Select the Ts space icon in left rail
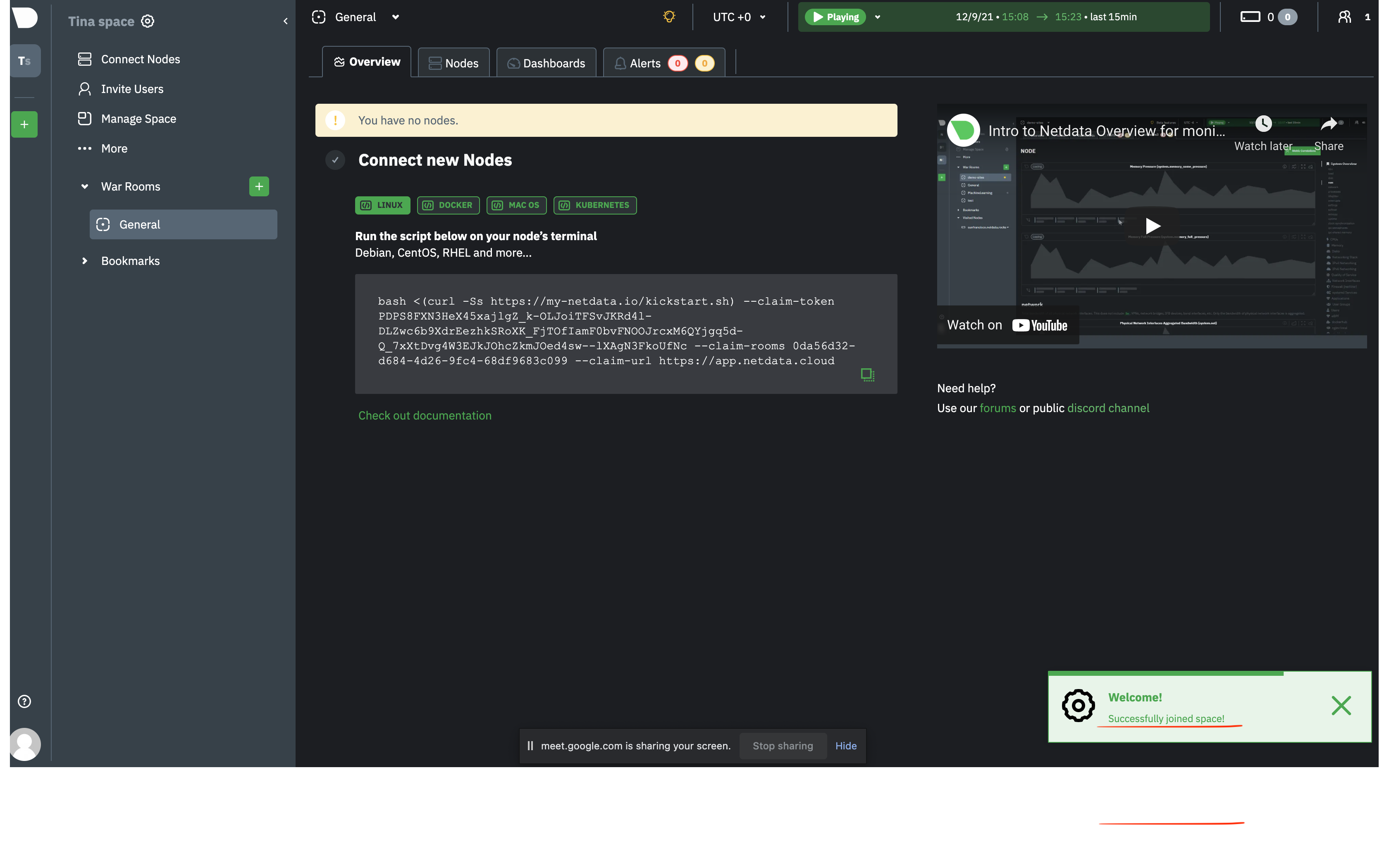The height and width of the screenshot is (868, 1389). point(25,60)
